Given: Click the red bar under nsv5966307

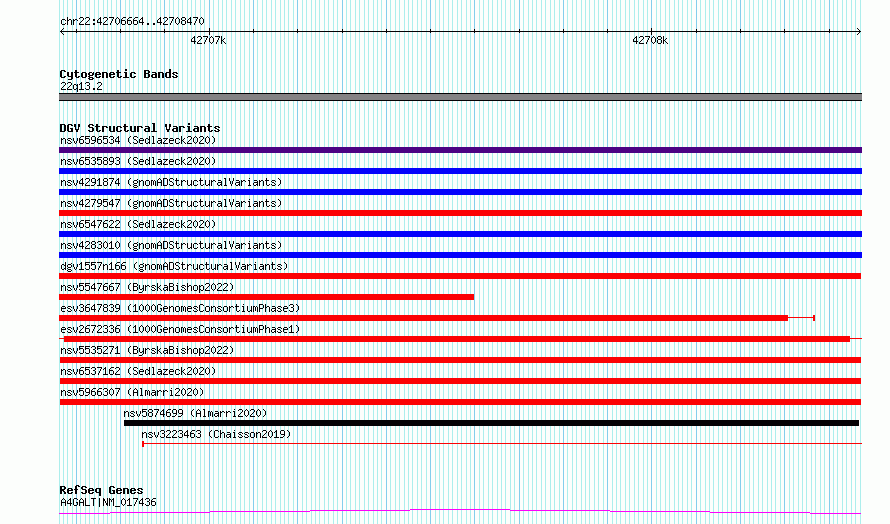Looking at the screenshot, I should click(x=460, y=402).
